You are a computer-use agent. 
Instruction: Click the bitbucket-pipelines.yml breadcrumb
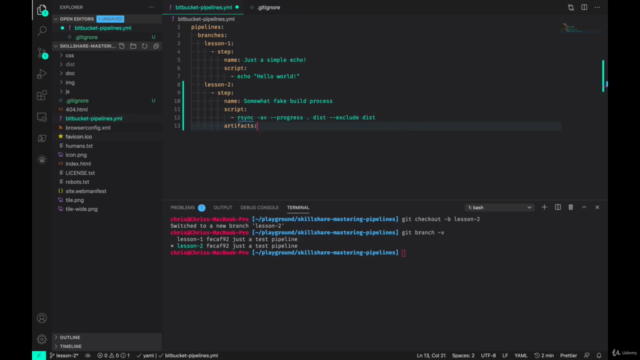tap(206, 19)
